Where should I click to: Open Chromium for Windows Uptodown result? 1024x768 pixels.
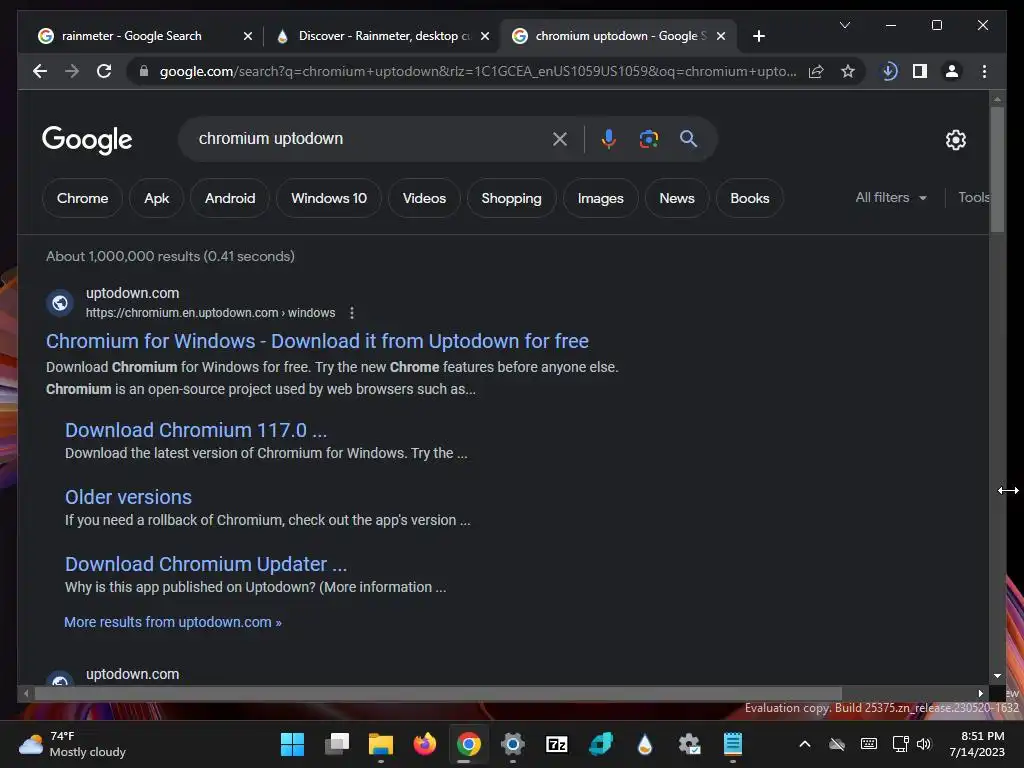[x=317, y=341]
